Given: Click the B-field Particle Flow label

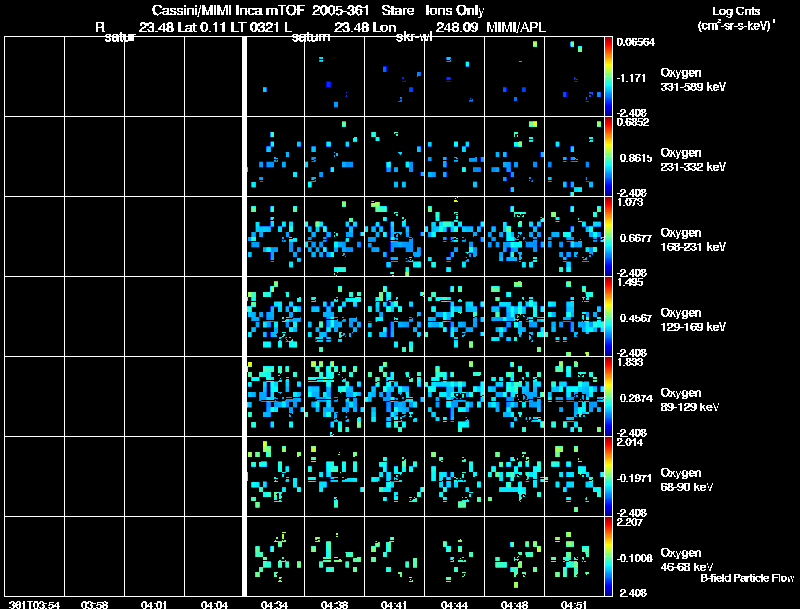Looking at the screenshot, I should [747, 578].
